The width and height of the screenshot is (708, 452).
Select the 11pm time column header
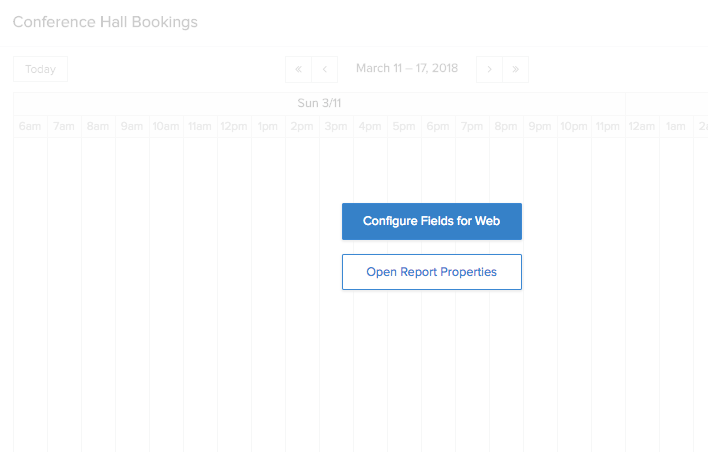[x=608, y=126]
